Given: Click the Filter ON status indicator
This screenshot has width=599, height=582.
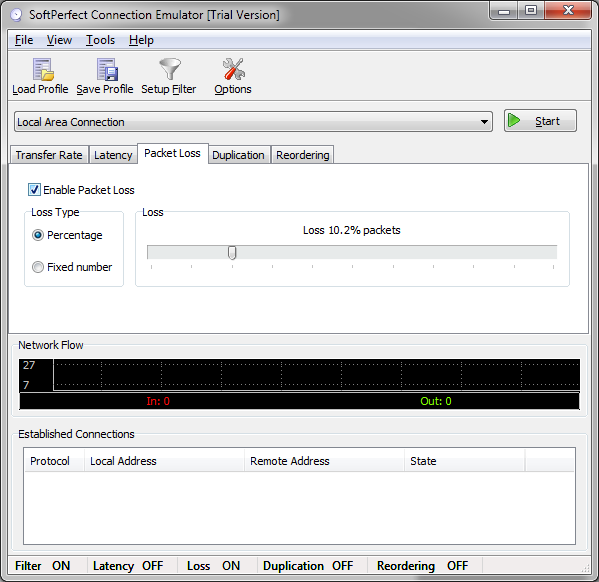Looking at the screenshot, I should (42, 566).
